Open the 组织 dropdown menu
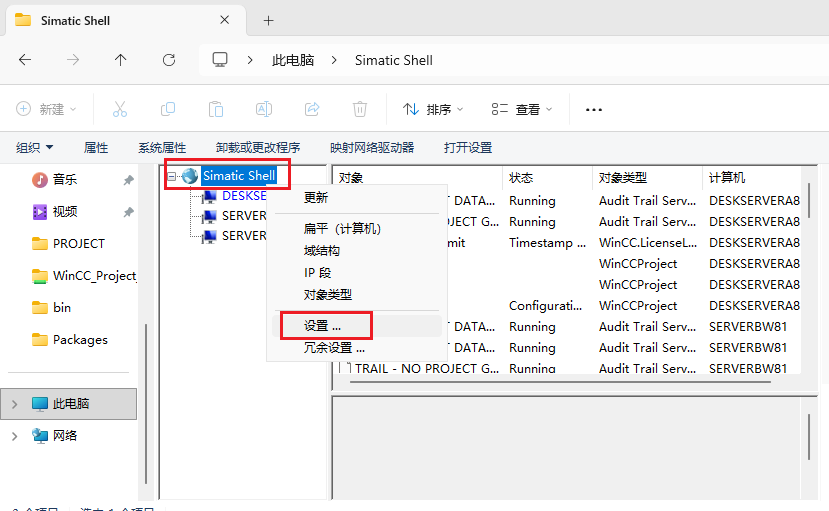The width and height of the screenshot is (829, 511). (x=34, y=147)
